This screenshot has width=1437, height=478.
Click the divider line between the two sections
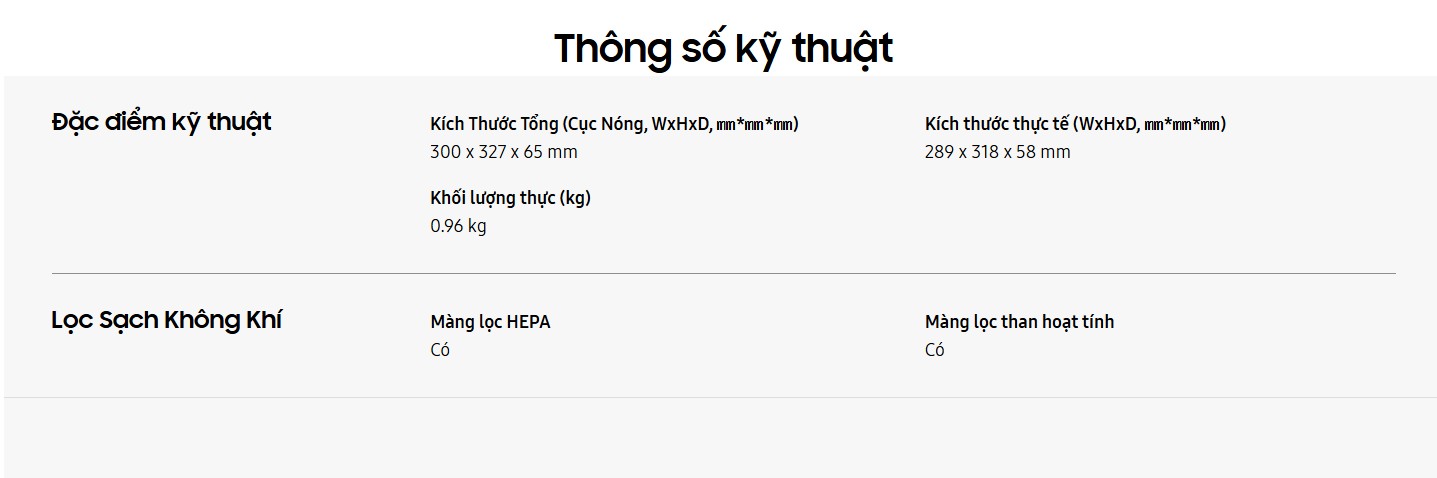tap(723, 273)
